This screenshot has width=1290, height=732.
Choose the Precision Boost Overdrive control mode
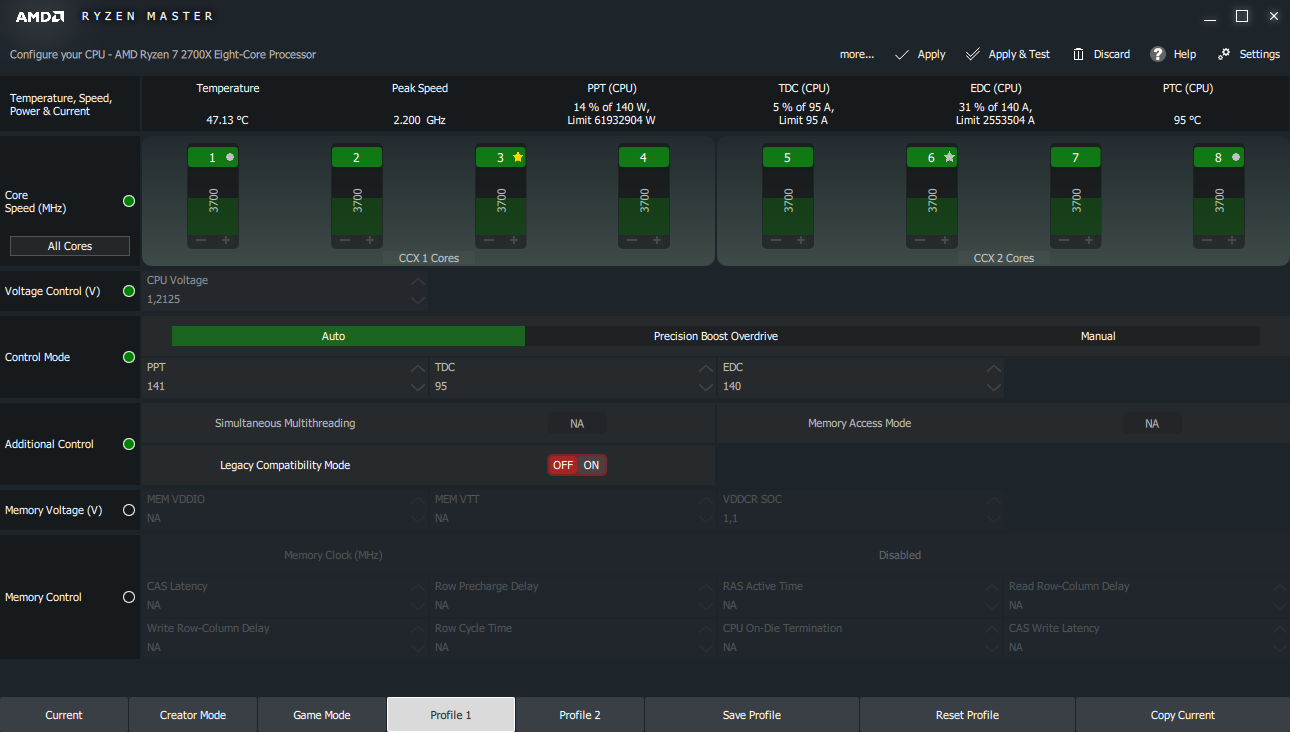click(x=716, y=336)
